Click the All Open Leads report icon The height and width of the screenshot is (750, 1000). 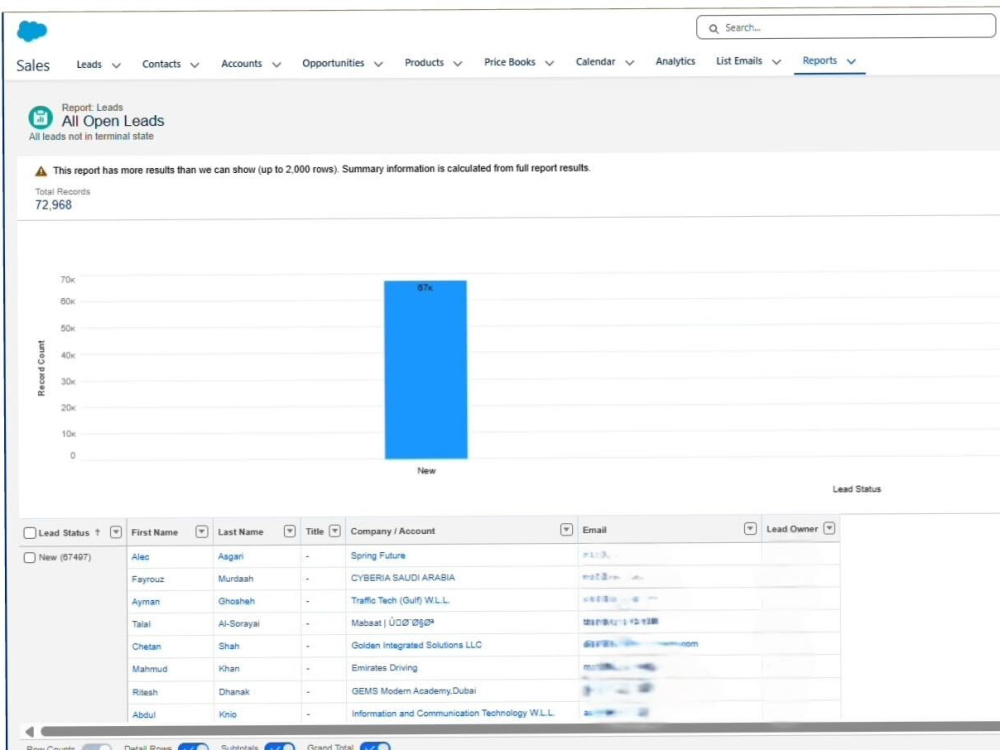[x=40, y=117]
